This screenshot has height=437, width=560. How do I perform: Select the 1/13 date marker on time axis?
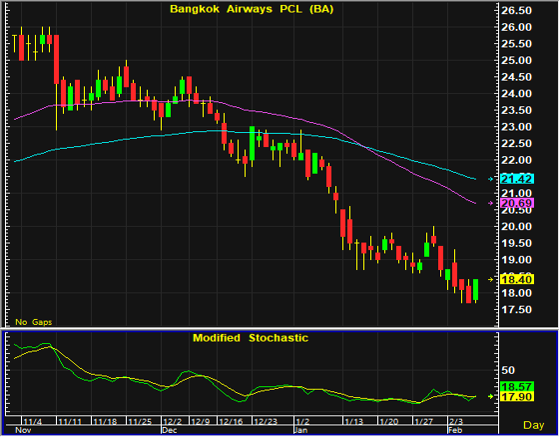pyautogui.click(x=354, y=421)
